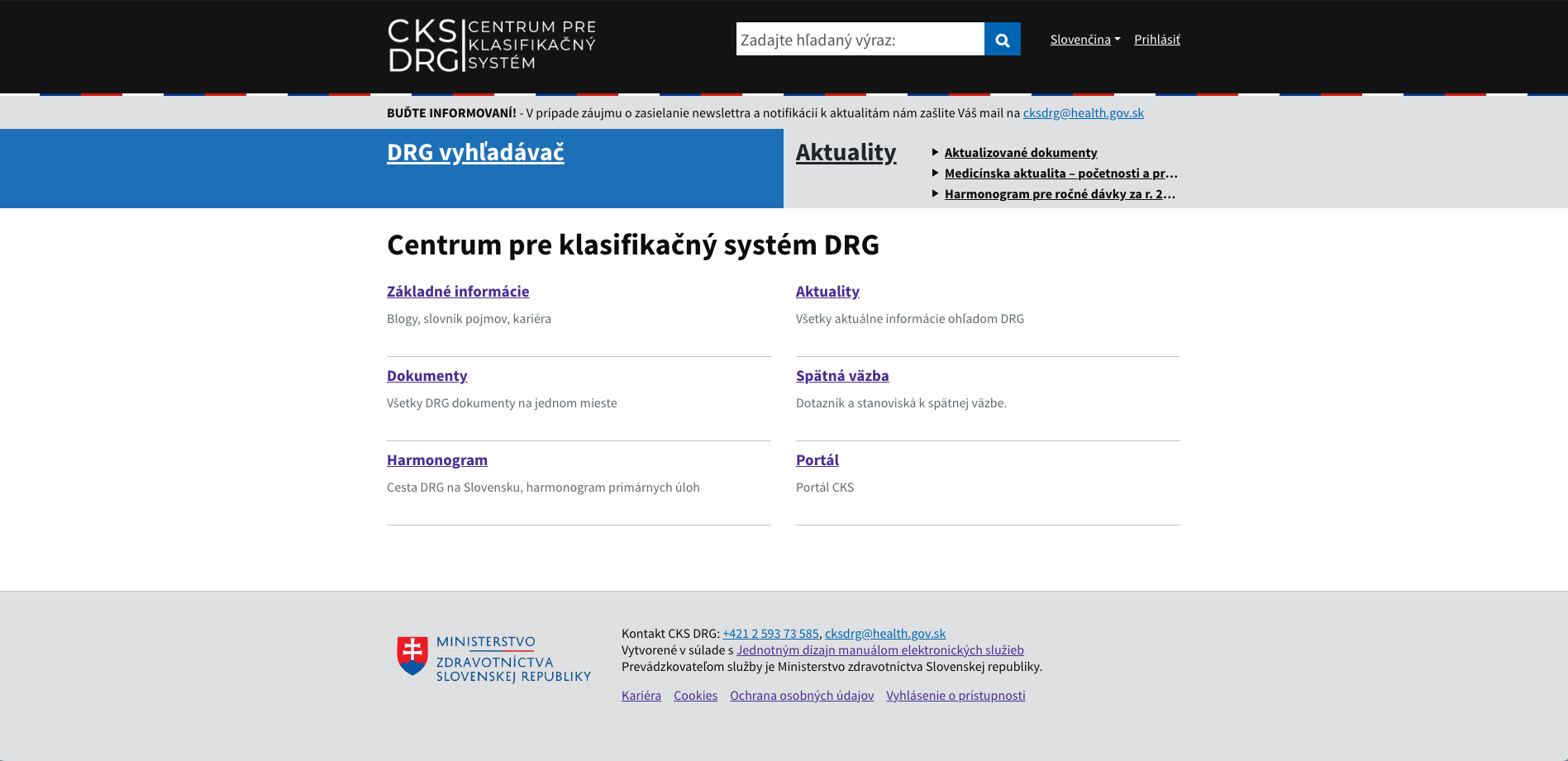Click the Ministerstvo zdravotníctva logo in footer
This screenshot has width=1568, height=761.
click(x=493, y=659)
